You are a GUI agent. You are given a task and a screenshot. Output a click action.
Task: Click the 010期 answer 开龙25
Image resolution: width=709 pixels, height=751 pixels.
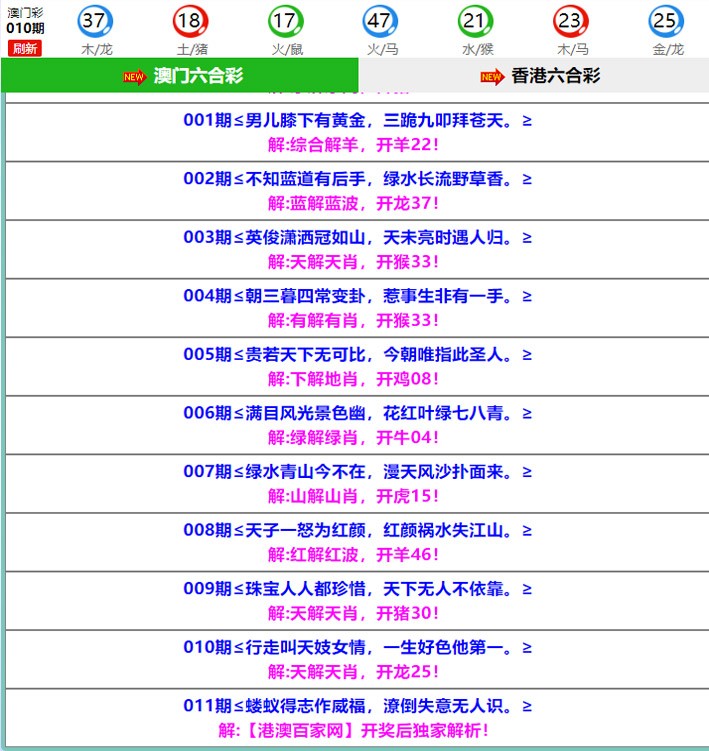tap(407, 671)
